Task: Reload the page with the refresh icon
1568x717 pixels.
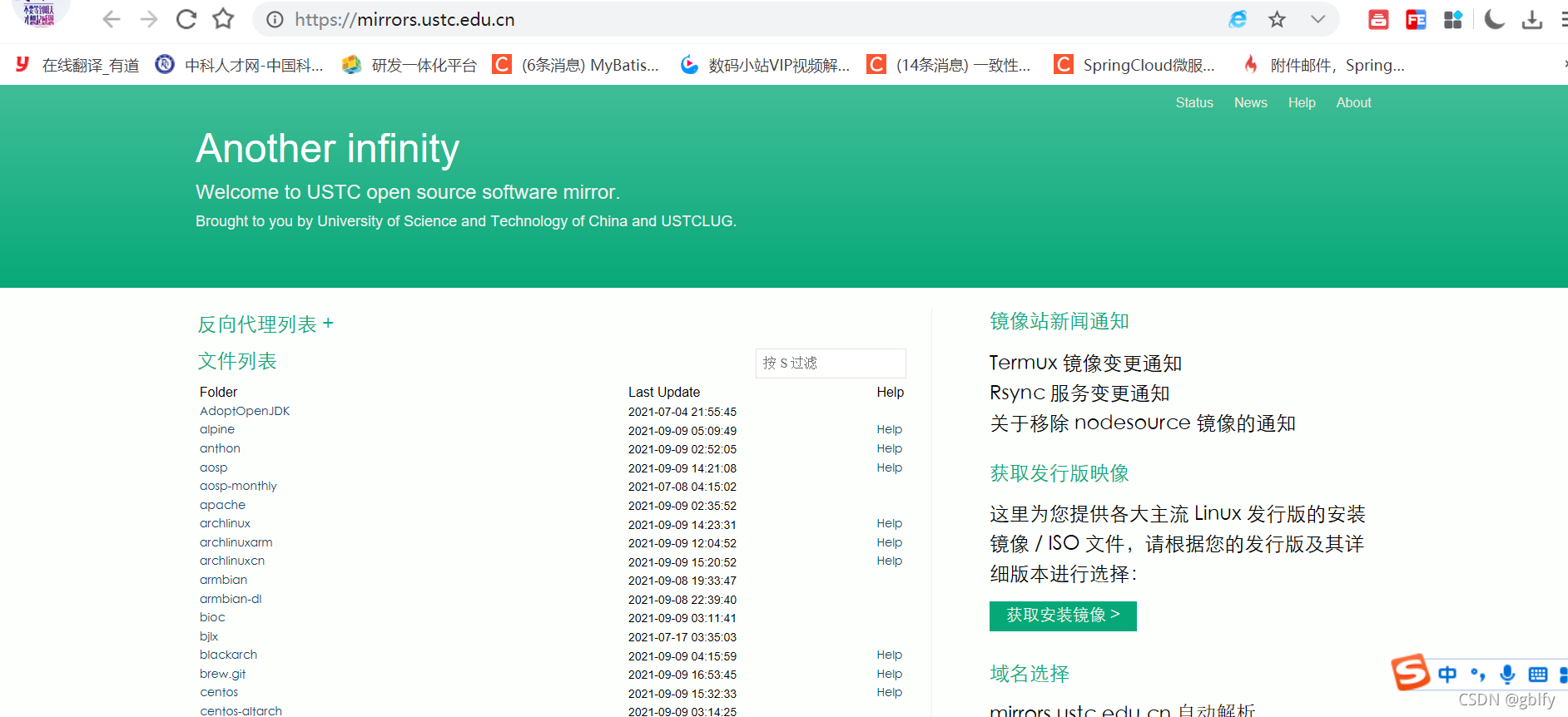Action: pyautogui.click(x=186, y=19)
